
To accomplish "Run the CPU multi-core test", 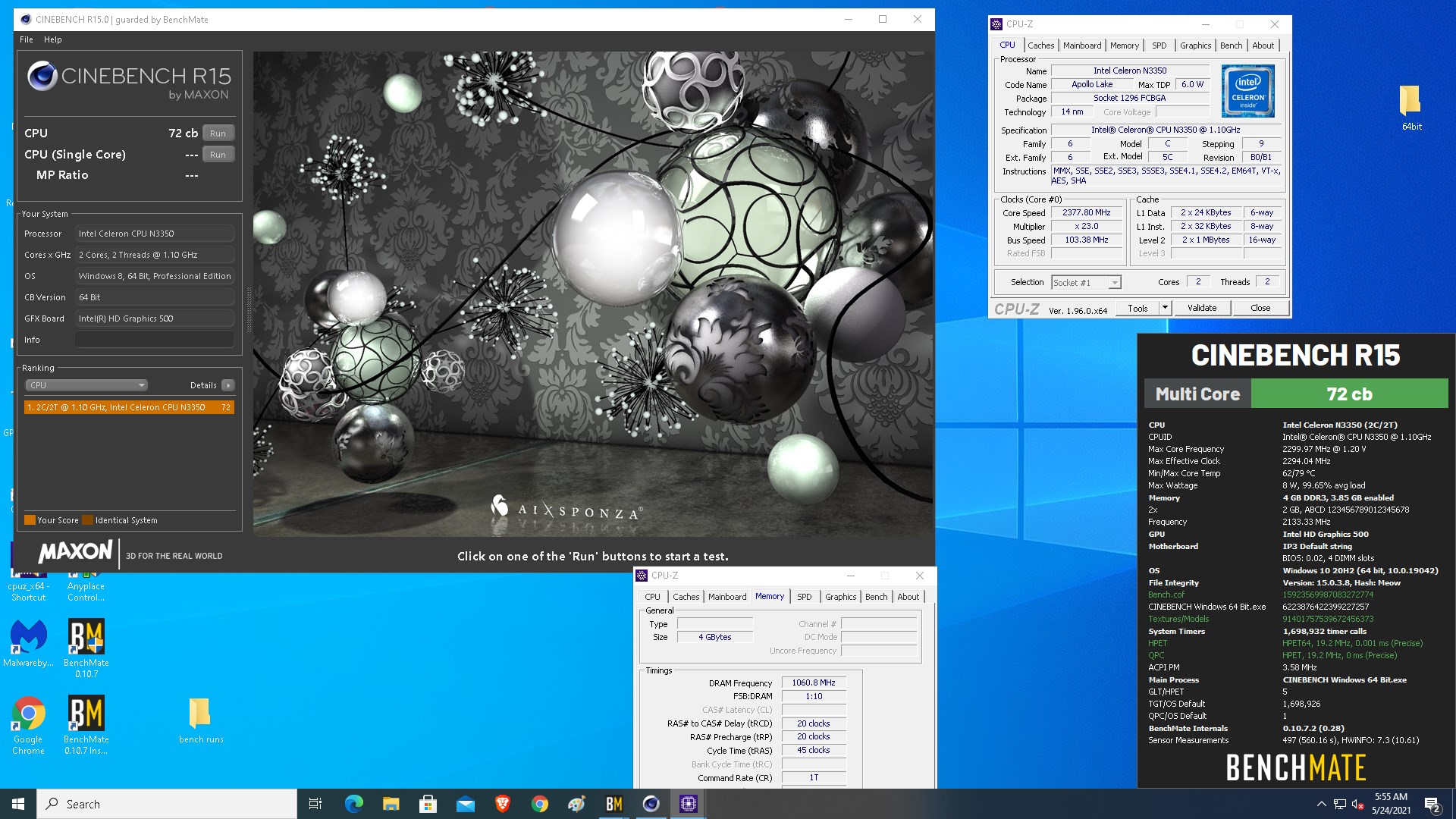I will click(x=218, y=133).
